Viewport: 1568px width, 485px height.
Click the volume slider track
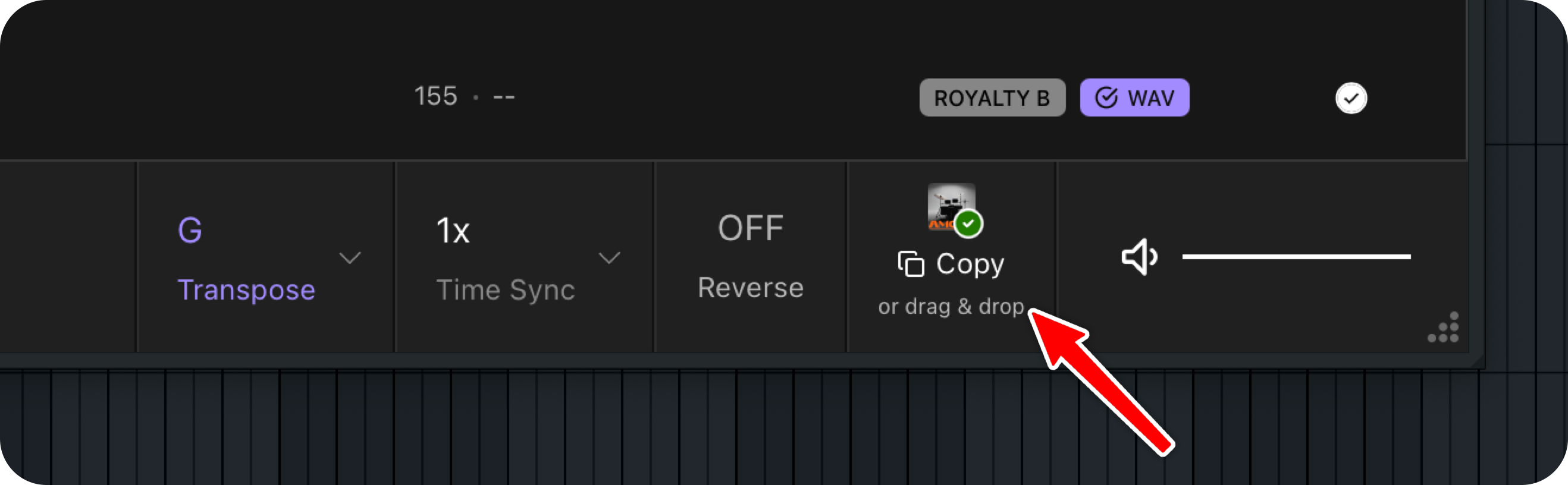[x=1296, y=257]
